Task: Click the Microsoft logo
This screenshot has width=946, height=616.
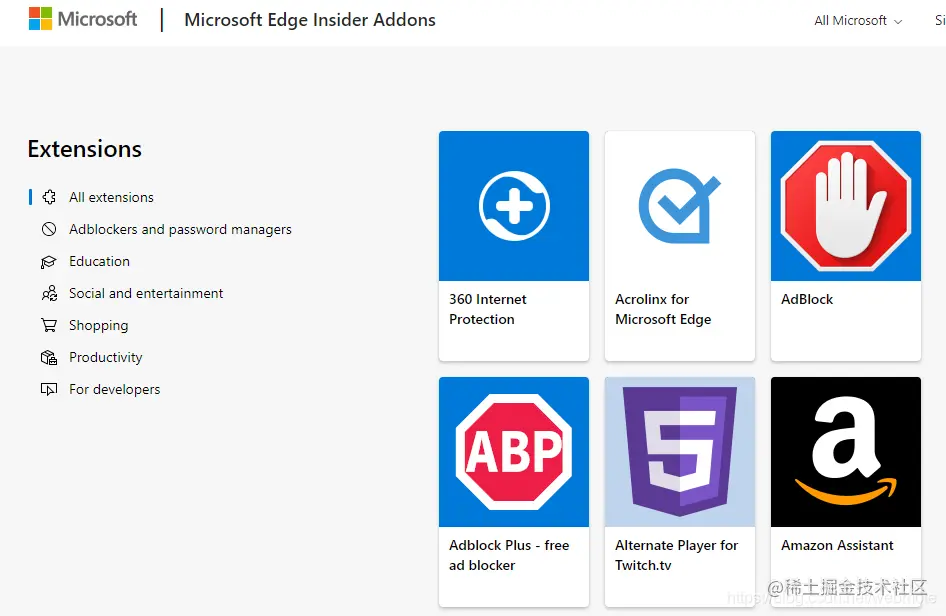Action: [x=83, y=19]
